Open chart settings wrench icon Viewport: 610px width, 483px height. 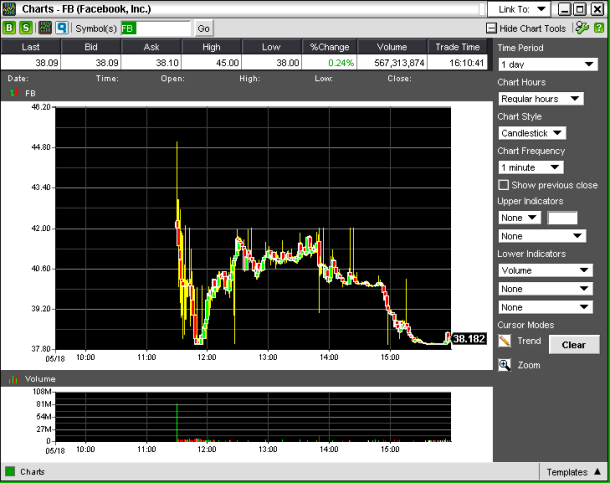(582, 28)
